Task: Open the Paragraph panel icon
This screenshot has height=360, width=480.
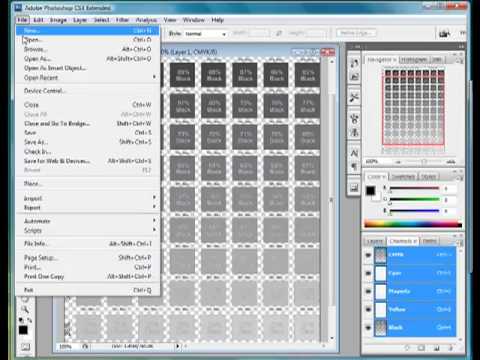Action: pos(354,167)
